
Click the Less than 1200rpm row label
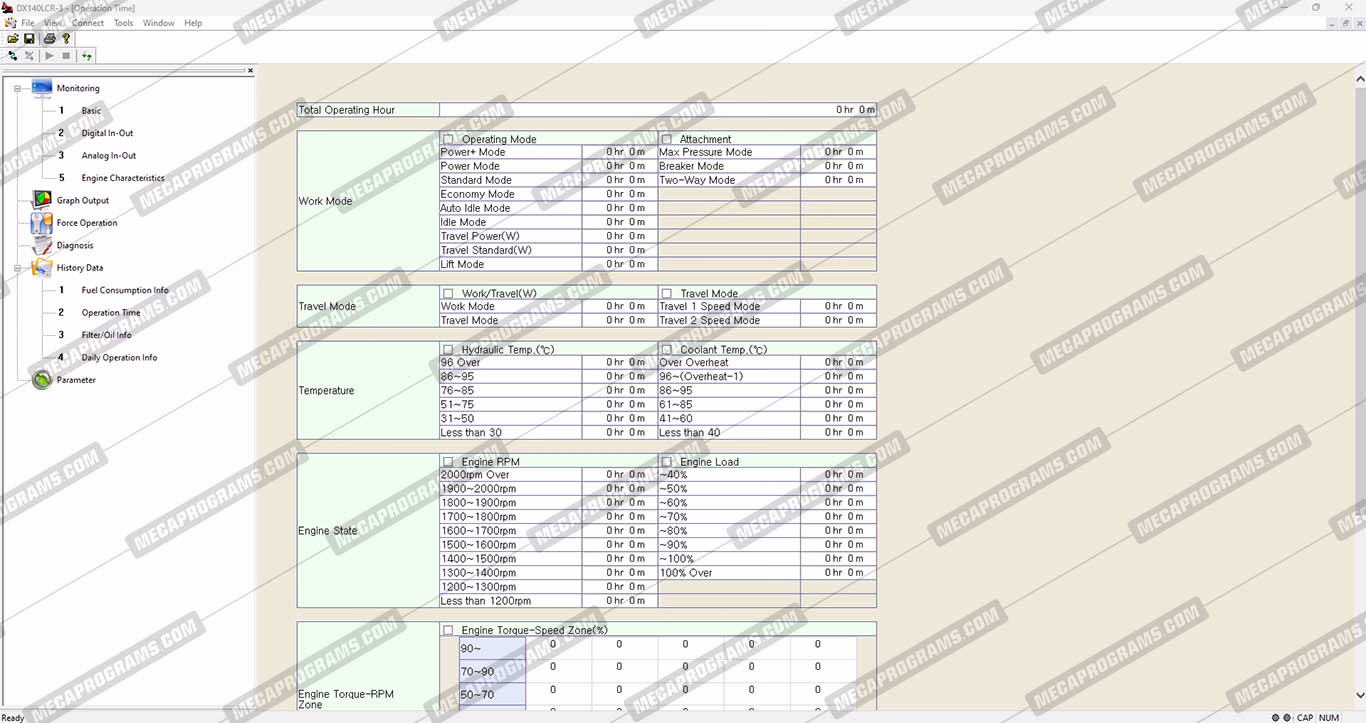click(486, 600)
